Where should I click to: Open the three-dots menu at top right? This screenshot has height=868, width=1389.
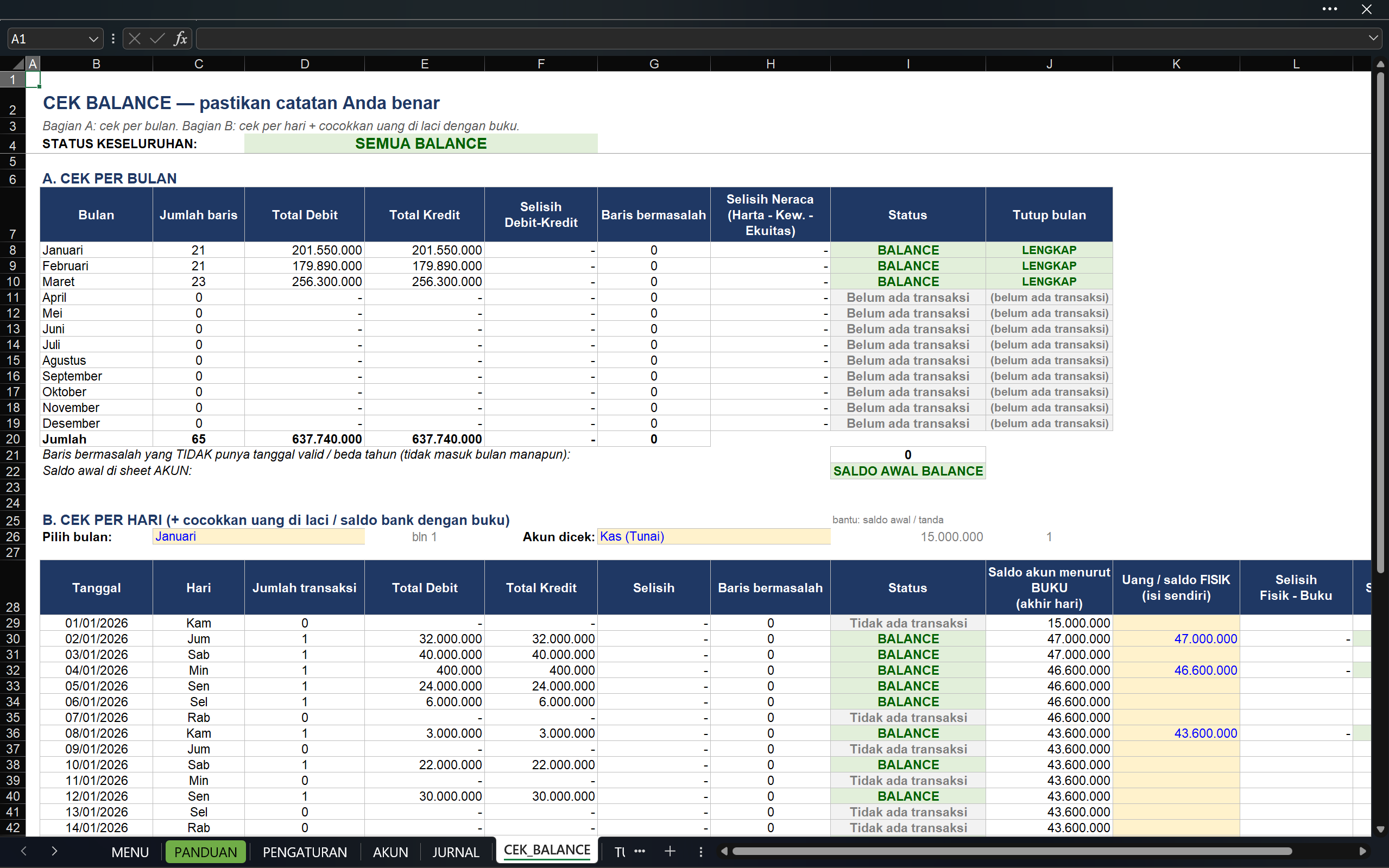tap(1330, 9)
